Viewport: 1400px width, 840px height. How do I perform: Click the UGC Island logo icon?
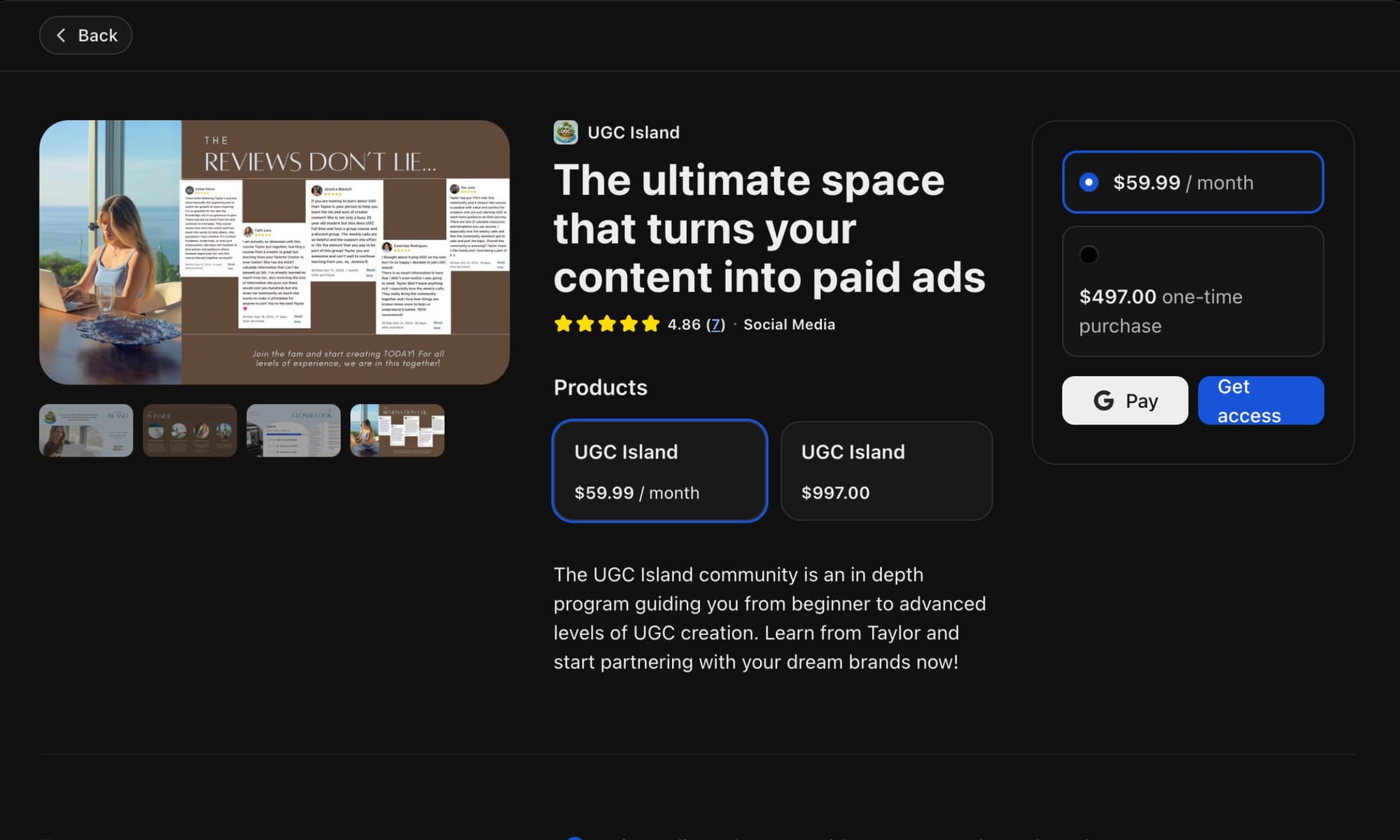pyautogui.click(x=566, y=132)
